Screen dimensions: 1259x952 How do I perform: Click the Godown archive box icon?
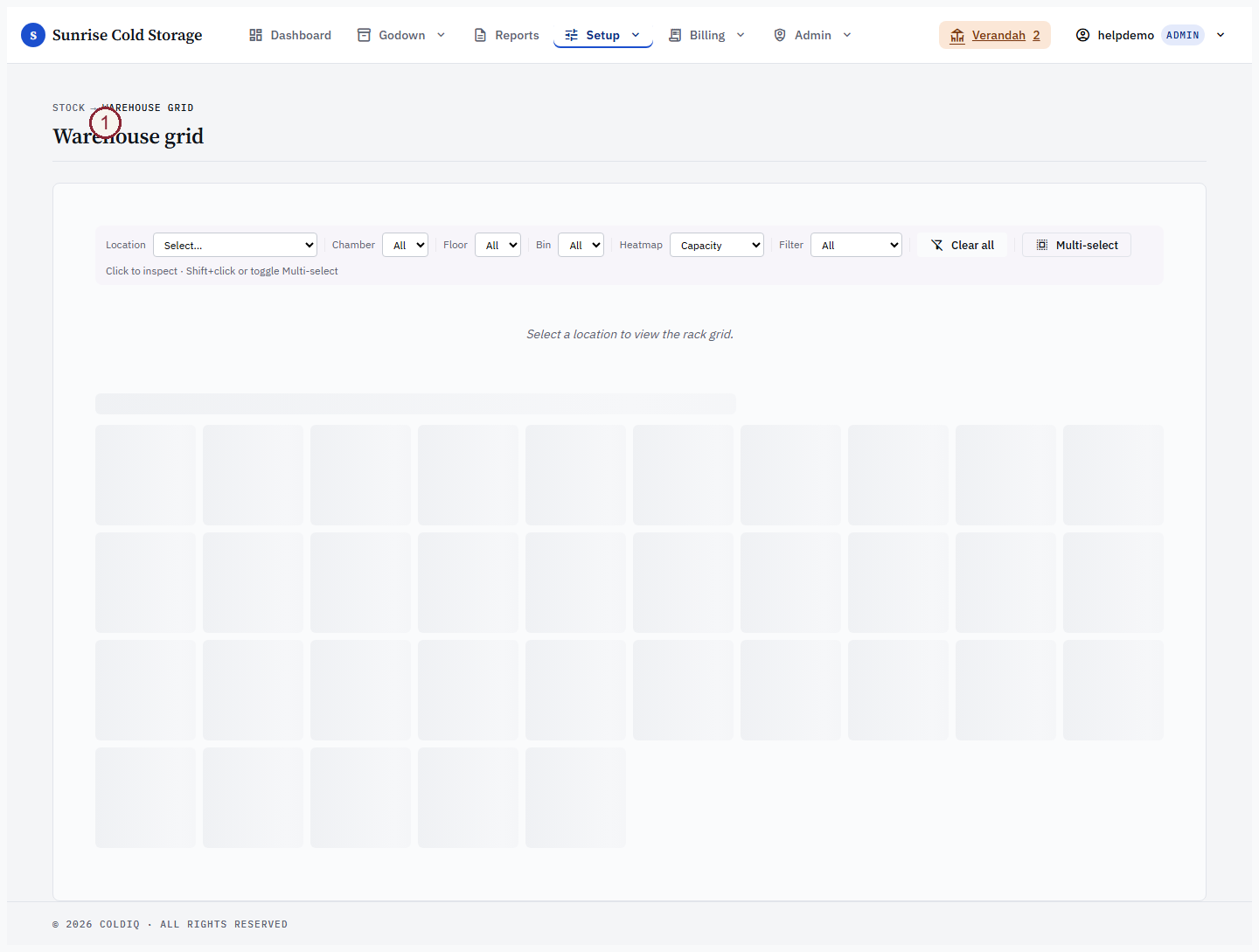[x=365, y=35]
